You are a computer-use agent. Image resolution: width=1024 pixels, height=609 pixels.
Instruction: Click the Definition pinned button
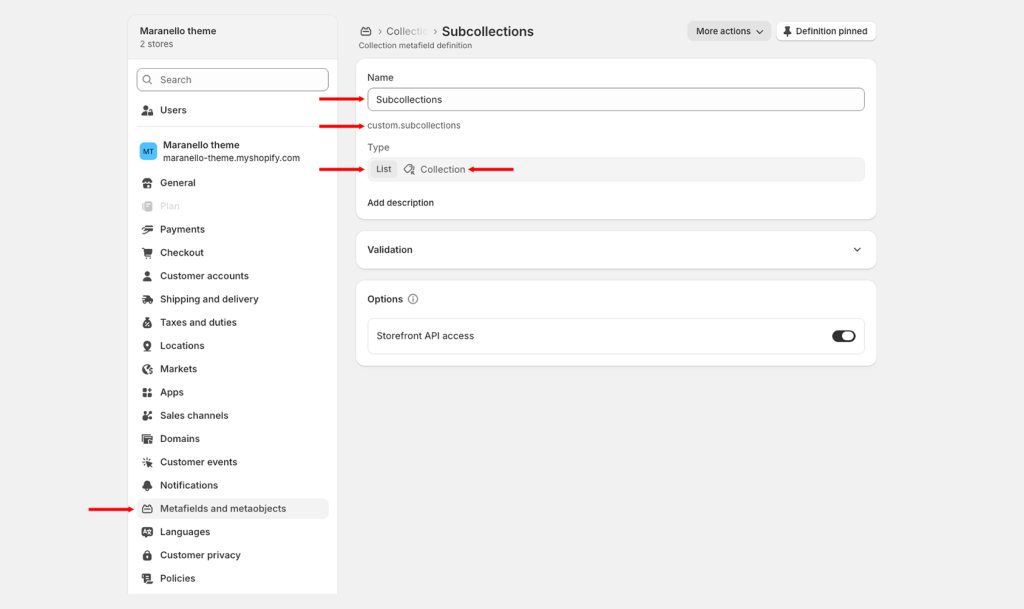[x=826, y=31]
